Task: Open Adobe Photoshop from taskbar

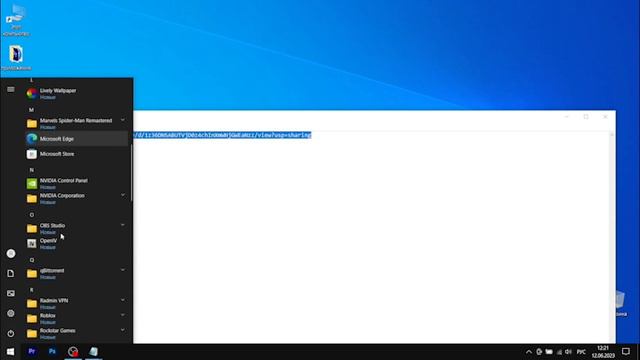Action: point(52,351)
